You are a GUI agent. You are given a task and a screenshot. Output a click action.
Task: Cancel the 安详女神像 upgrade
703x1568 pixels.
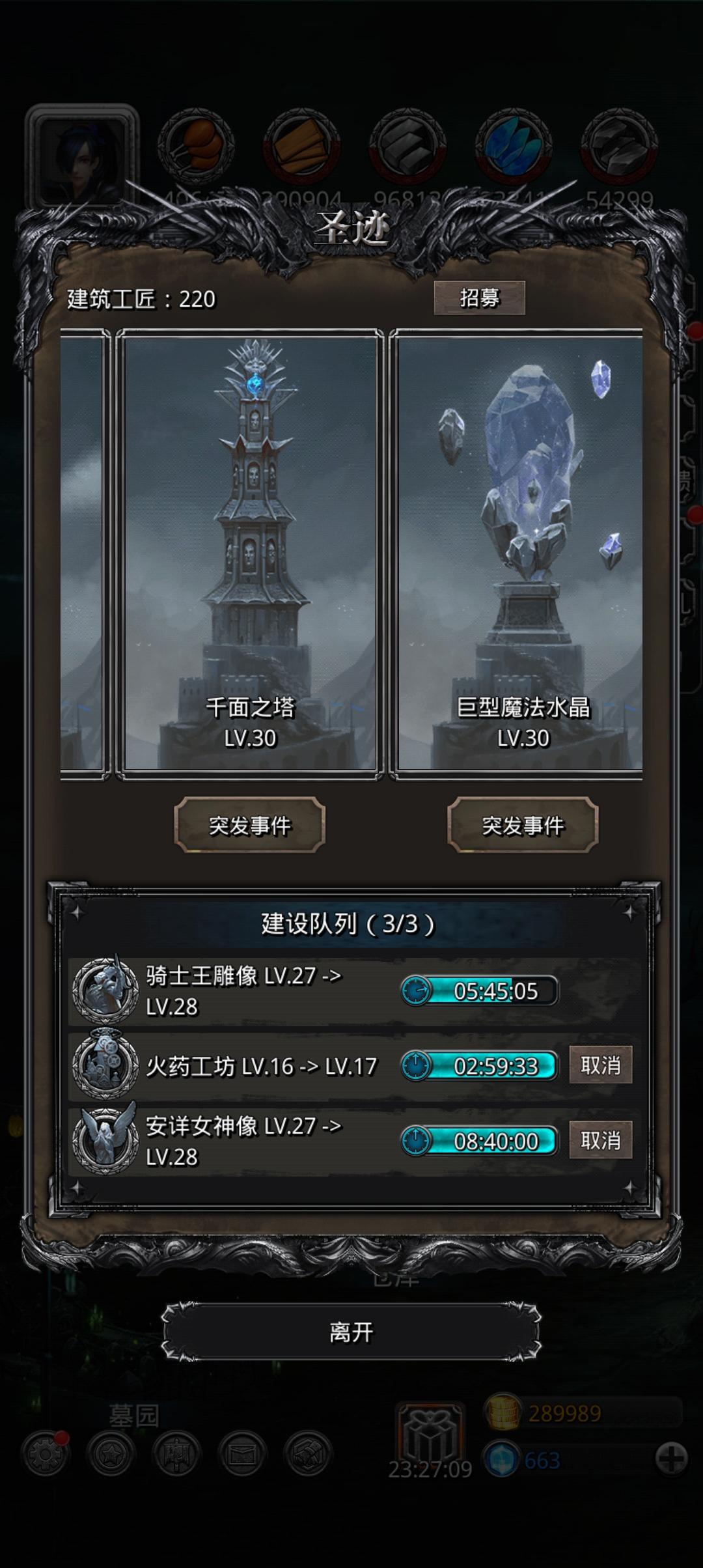tap(600, 1140)
